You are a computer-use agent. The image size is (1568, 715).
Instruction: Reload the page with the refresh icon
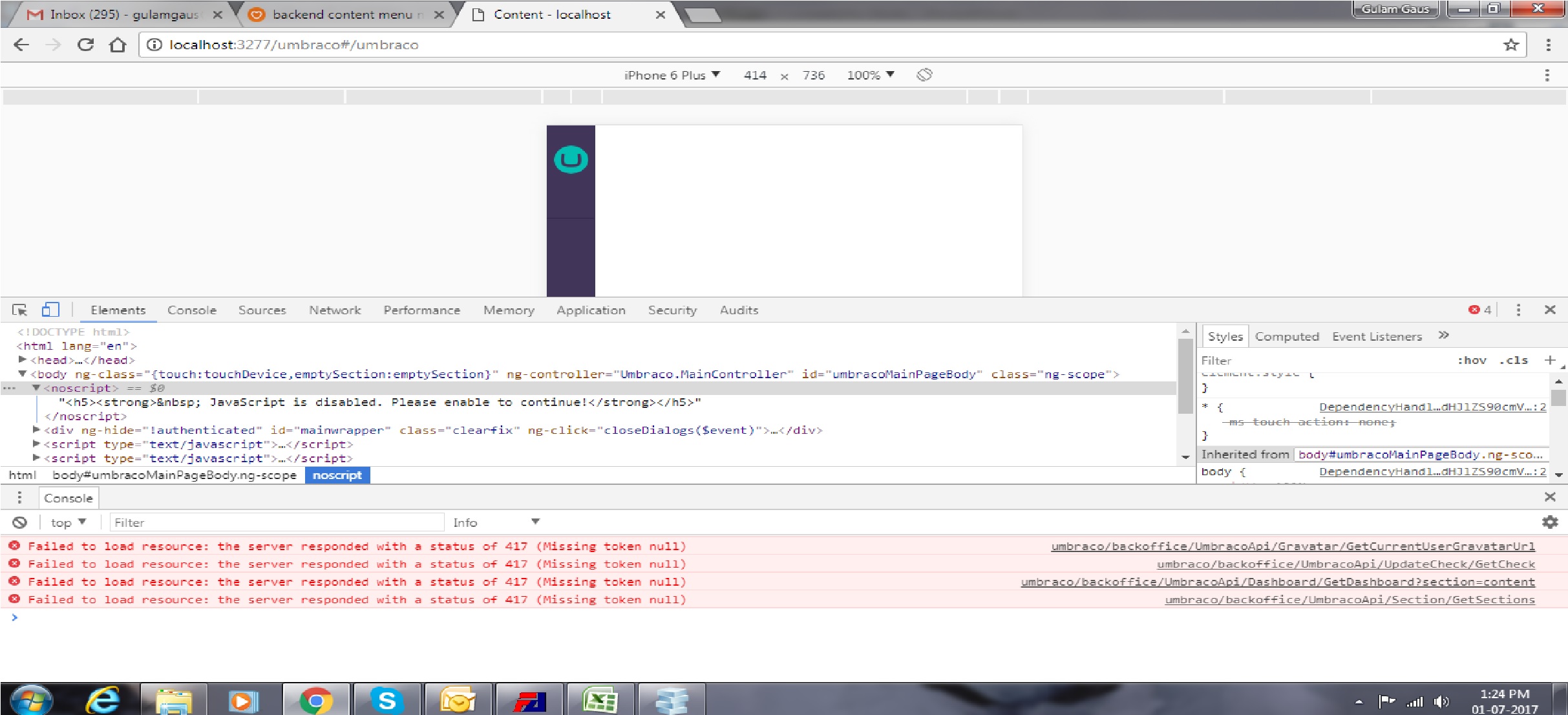(85, 45)
